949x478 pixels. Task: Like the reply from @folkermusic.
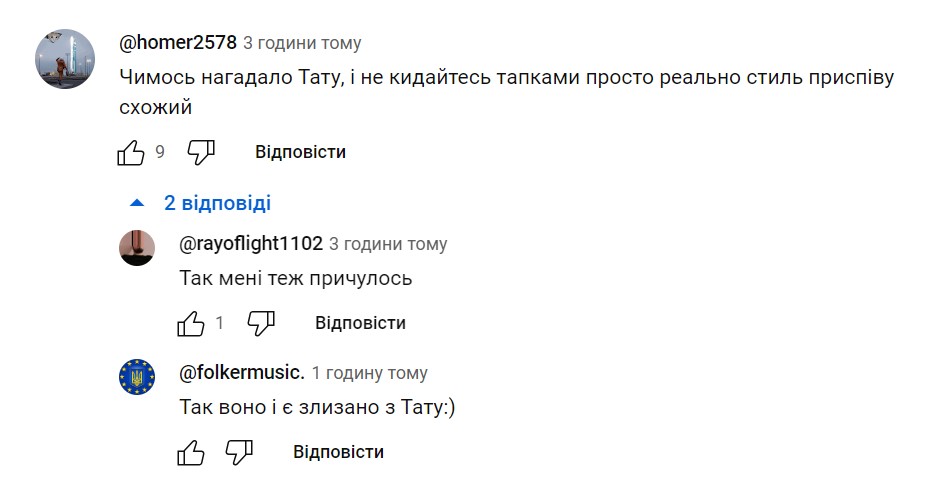pos(191,452)
